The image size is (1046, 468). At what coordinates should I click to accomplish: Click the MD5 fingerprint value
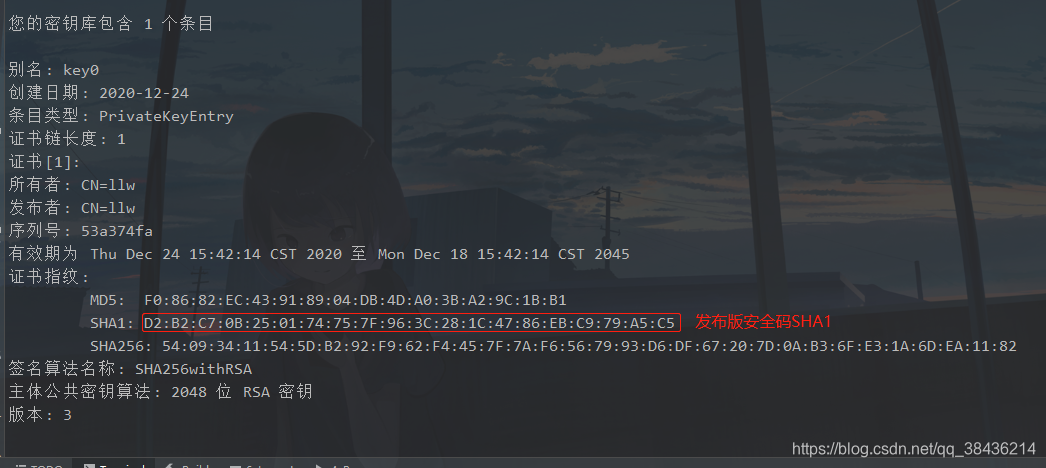355,301
